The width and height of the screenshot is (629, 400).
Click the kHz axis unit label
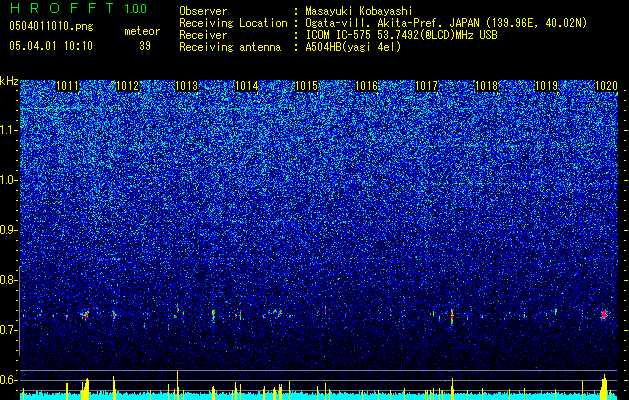click(x=9, y=81)
